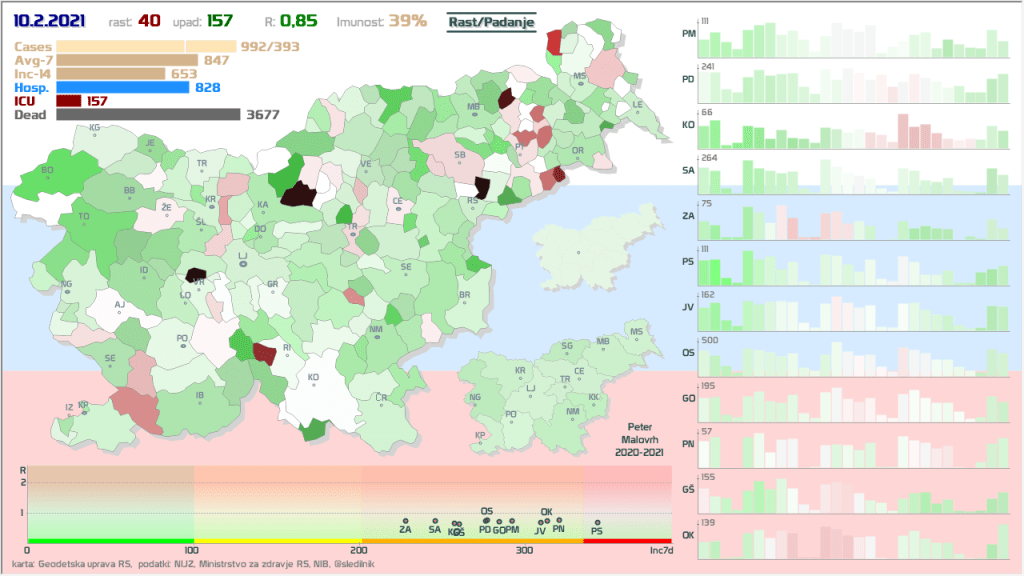Click the Rast/Padanje button
The width and height of the screenshot is (1024, 576).
(x=491, y=21)
